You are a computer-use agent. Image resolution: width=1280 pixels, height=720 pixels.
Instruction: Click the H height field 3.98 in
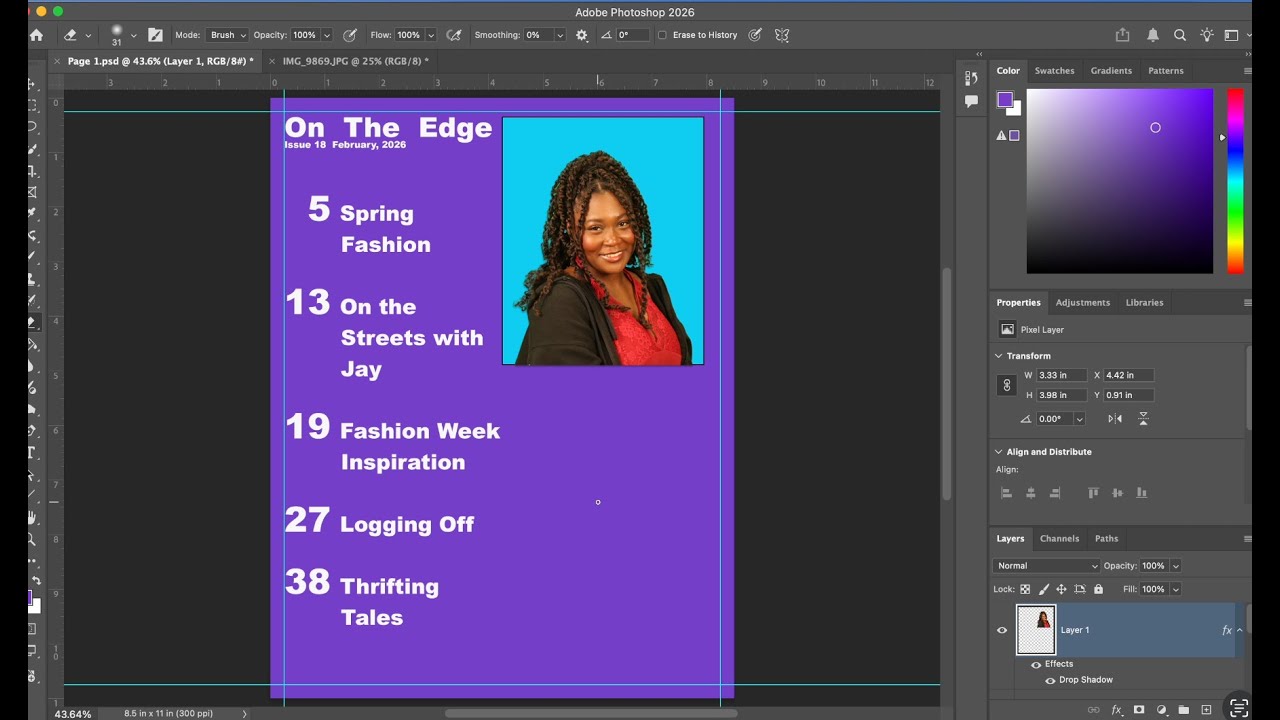point(1061,395)
